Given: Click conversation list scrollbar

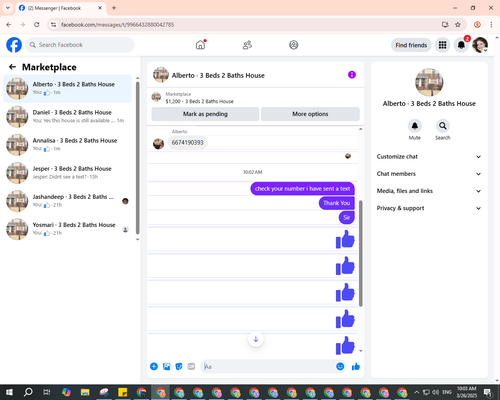Looking at the screenshot, I should [x=137, y=158].
